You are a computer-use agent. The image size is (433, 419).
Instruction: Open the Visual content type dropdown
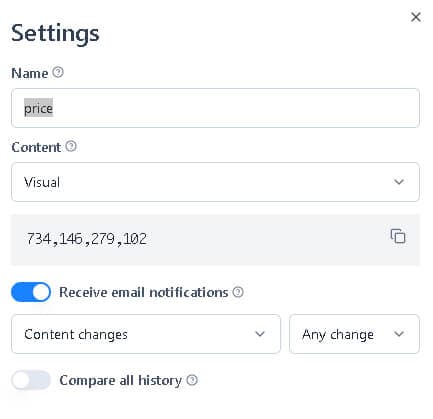[x=215, y=182]
